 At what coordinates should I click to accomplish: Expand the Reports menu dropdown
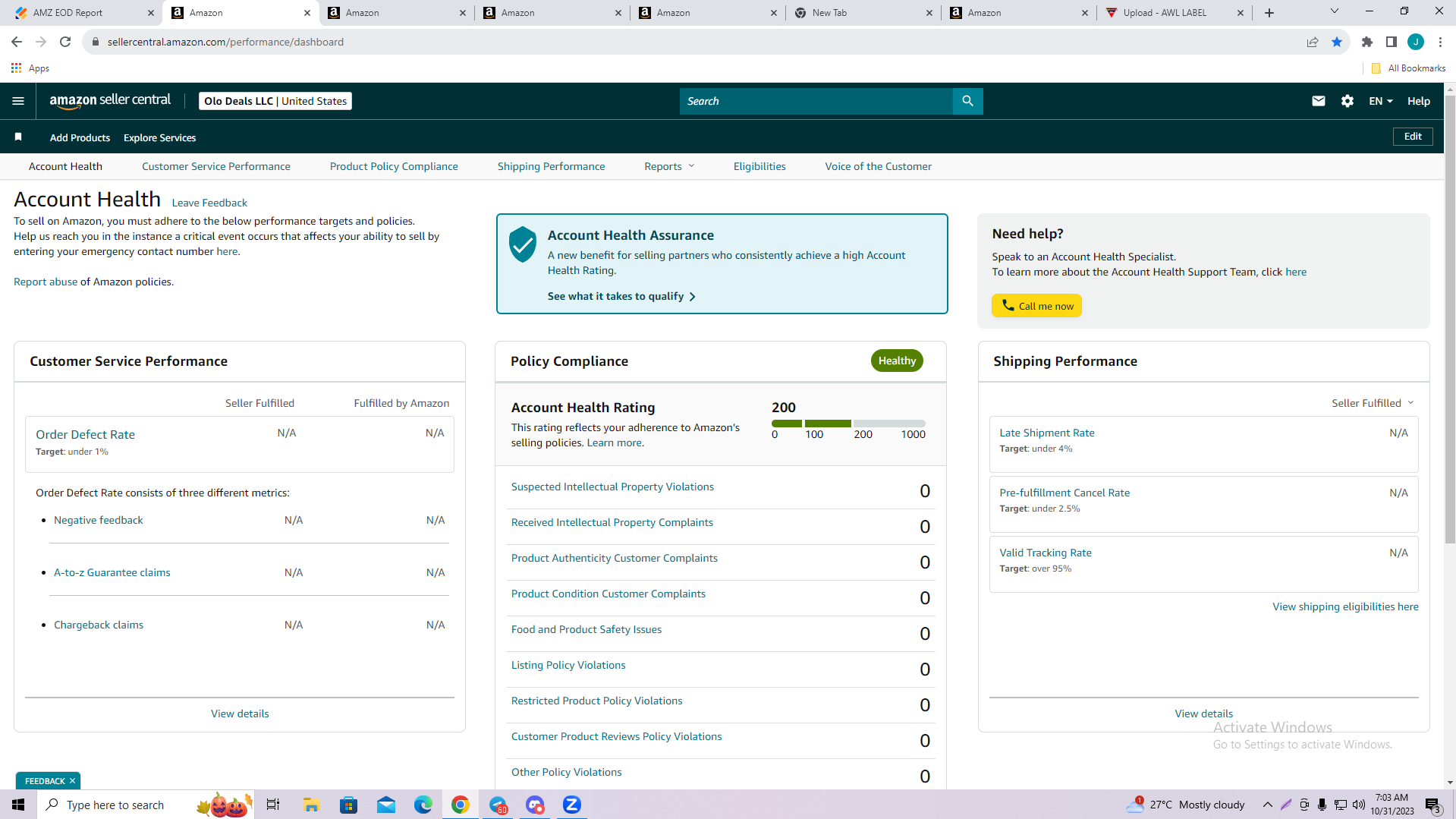(x=669, y=166)
